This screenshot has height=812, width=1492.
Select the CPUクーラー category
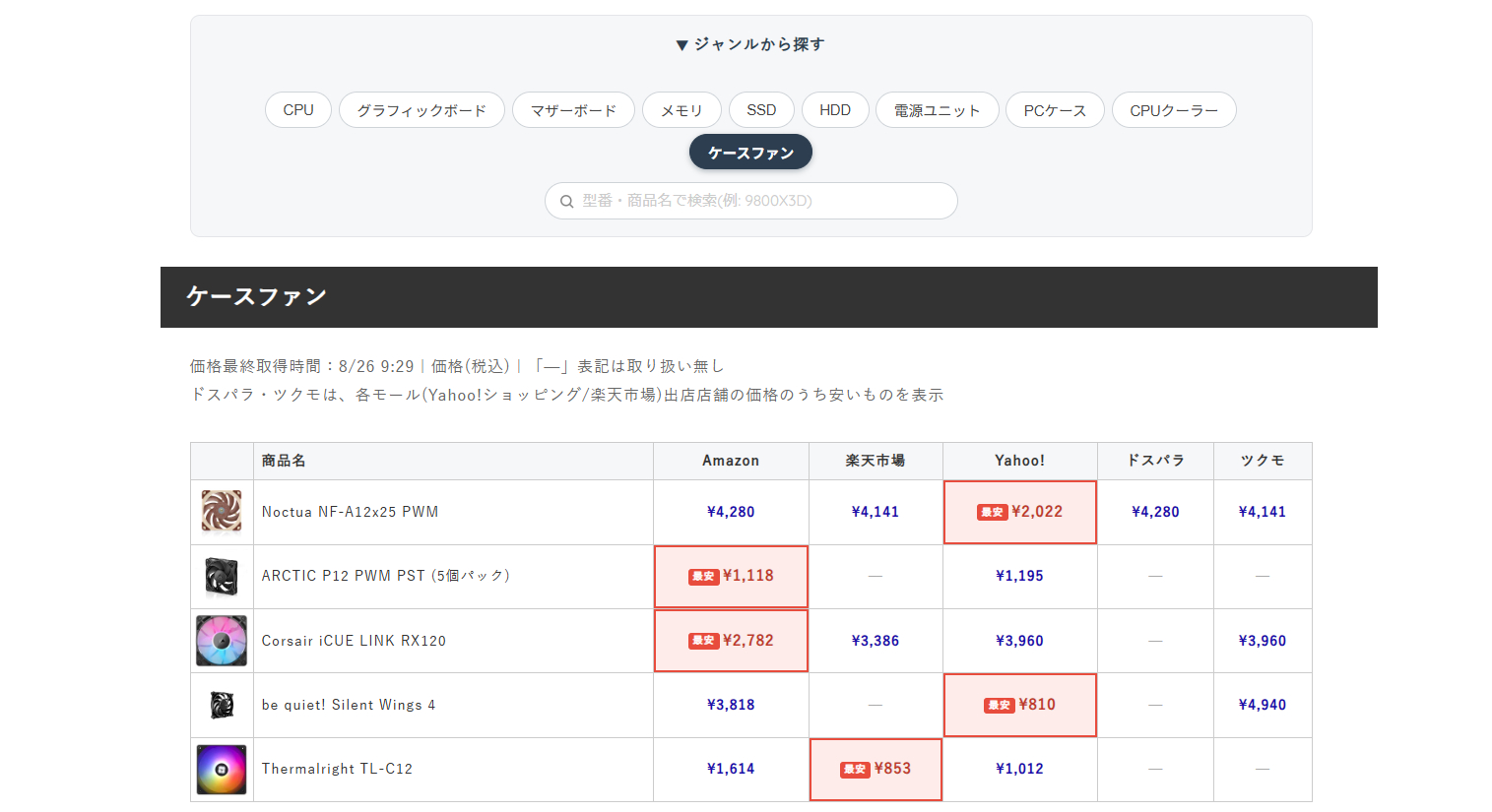tap(1174, 110)
